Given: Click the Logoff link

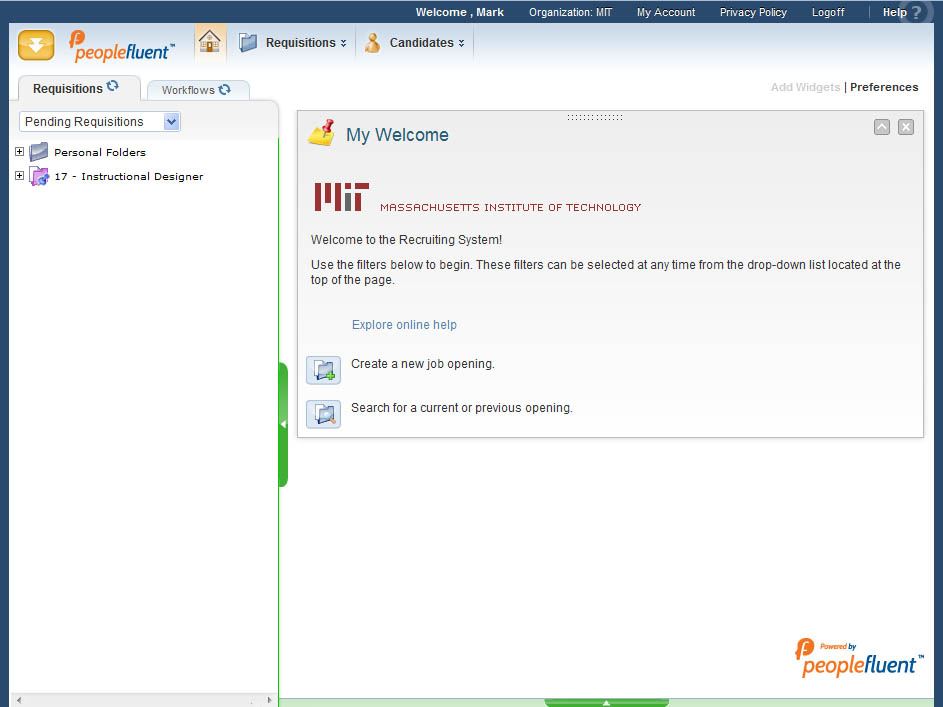Looking at the screenshot, I should pos(827,12).
